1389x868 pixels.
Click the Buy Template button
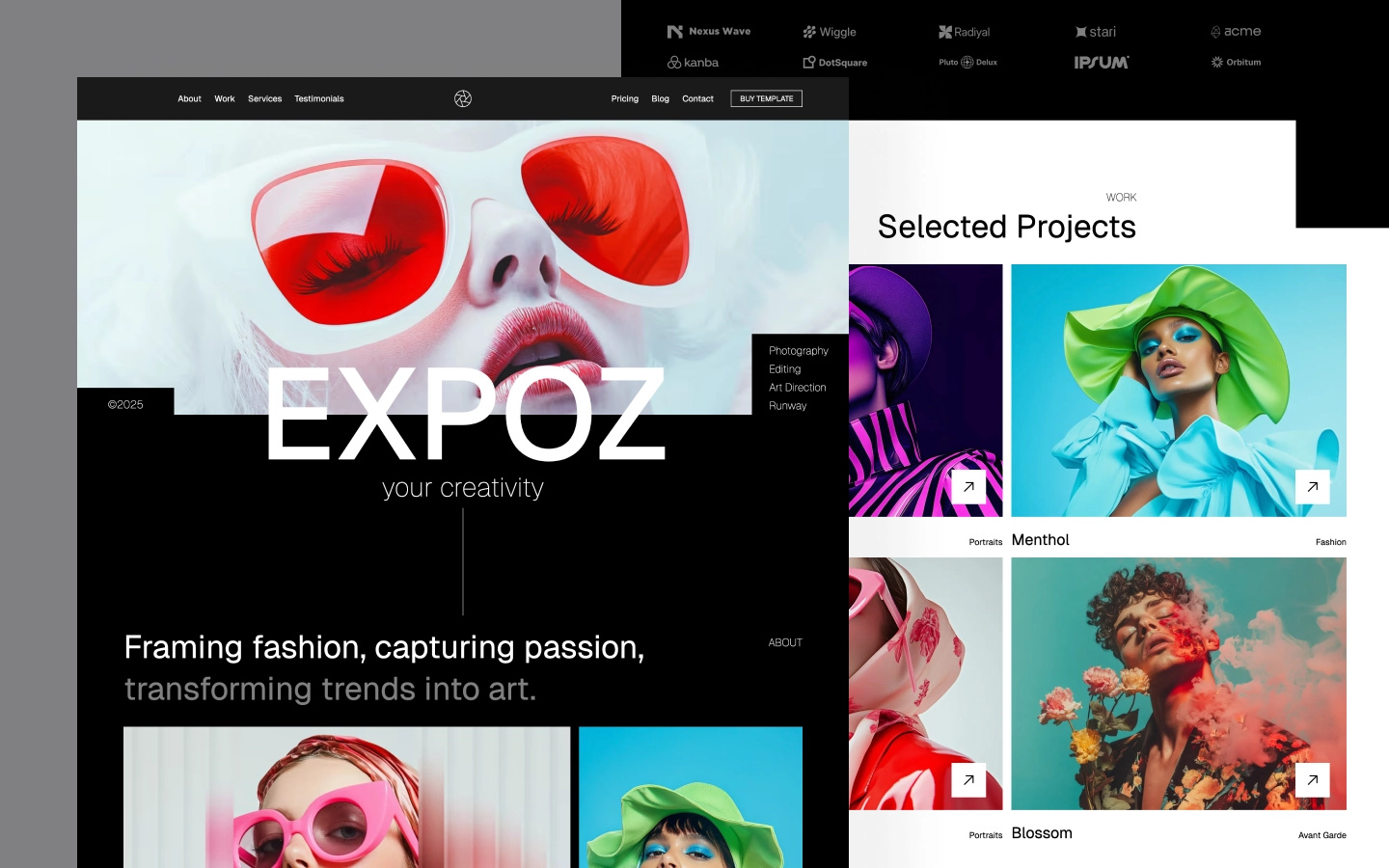click(766, 98)
